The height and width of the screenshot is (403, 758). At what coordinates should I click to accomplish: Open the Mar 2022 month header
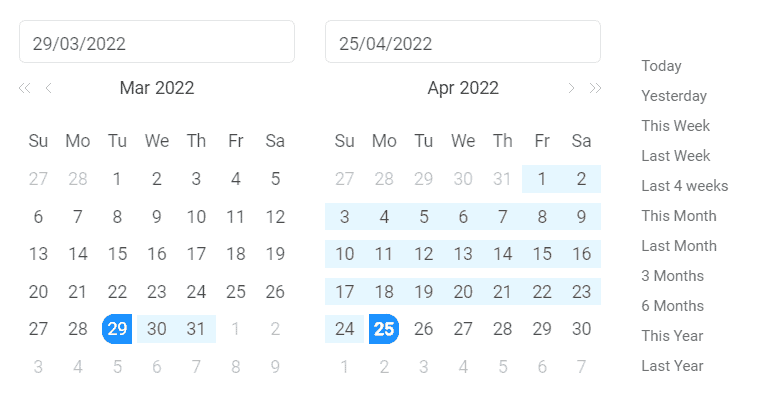(157, 88)
